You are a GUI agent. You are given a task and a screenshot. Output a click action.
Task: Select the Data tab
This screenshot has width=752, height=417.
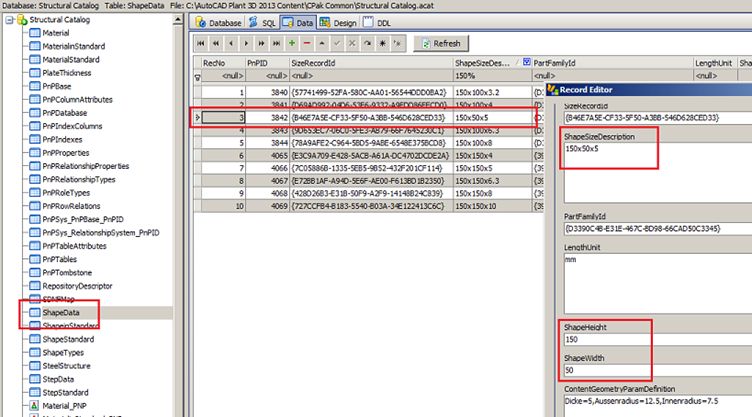pos(298,23)
